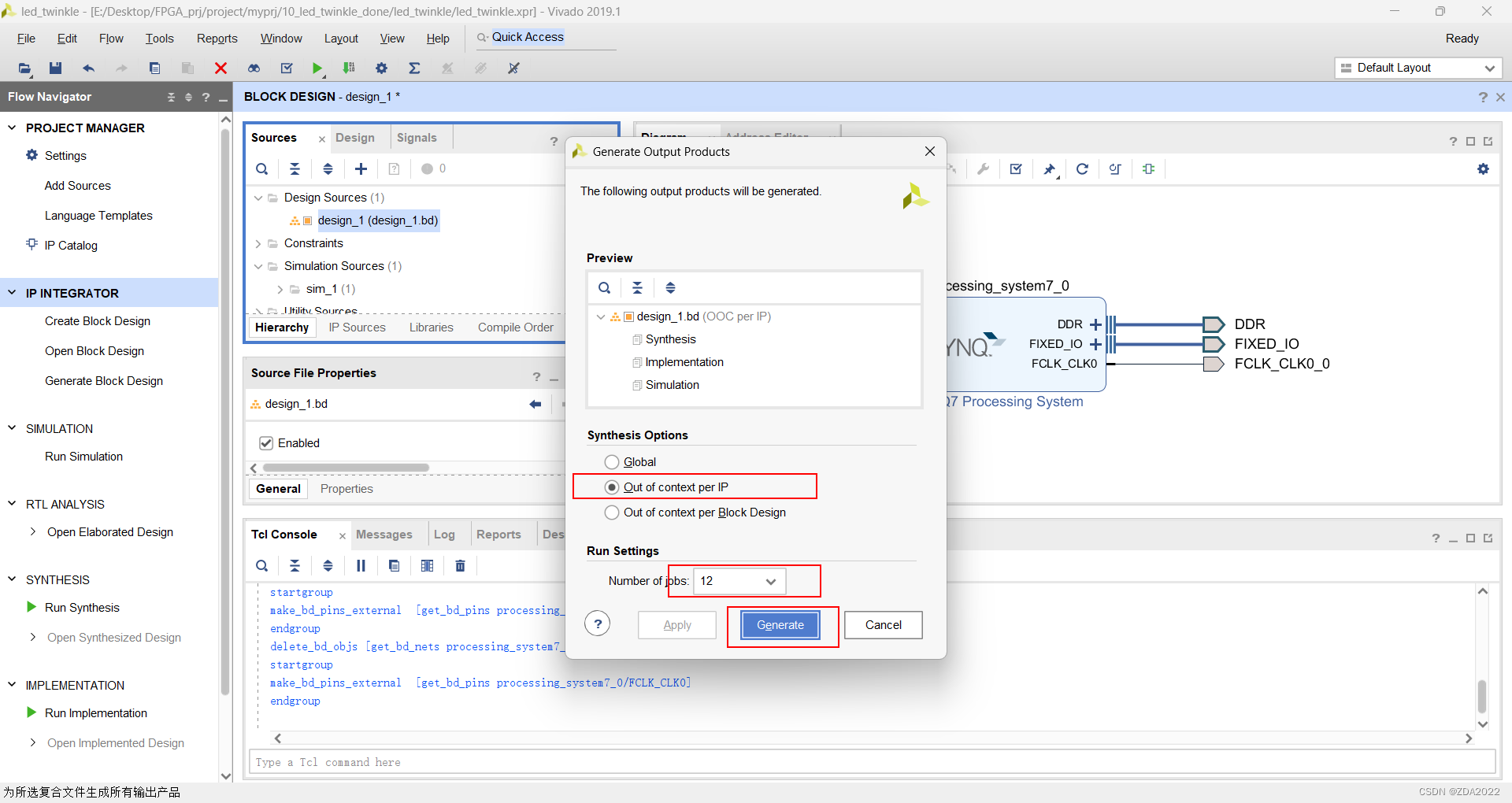Image resolution: width=1512 pixels, height=803 pixels.
Task: Open the Tools menu
Action: click(159, 39)
